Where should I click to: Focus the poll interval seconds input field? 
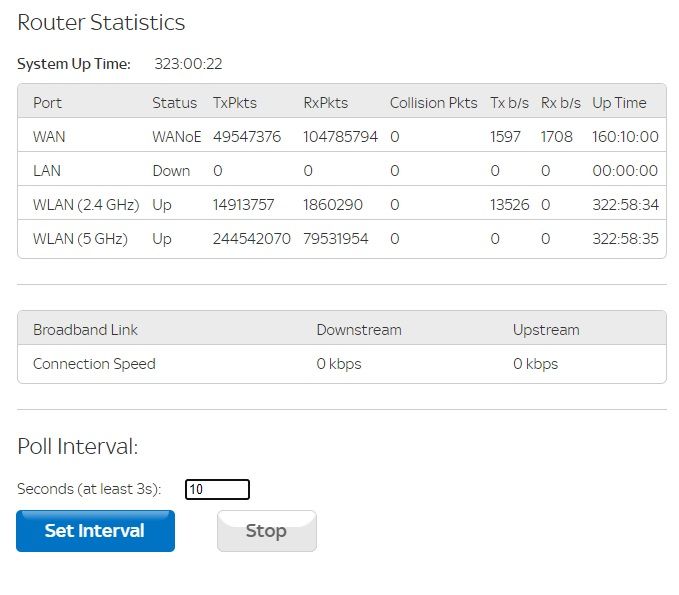pos(217,489)
